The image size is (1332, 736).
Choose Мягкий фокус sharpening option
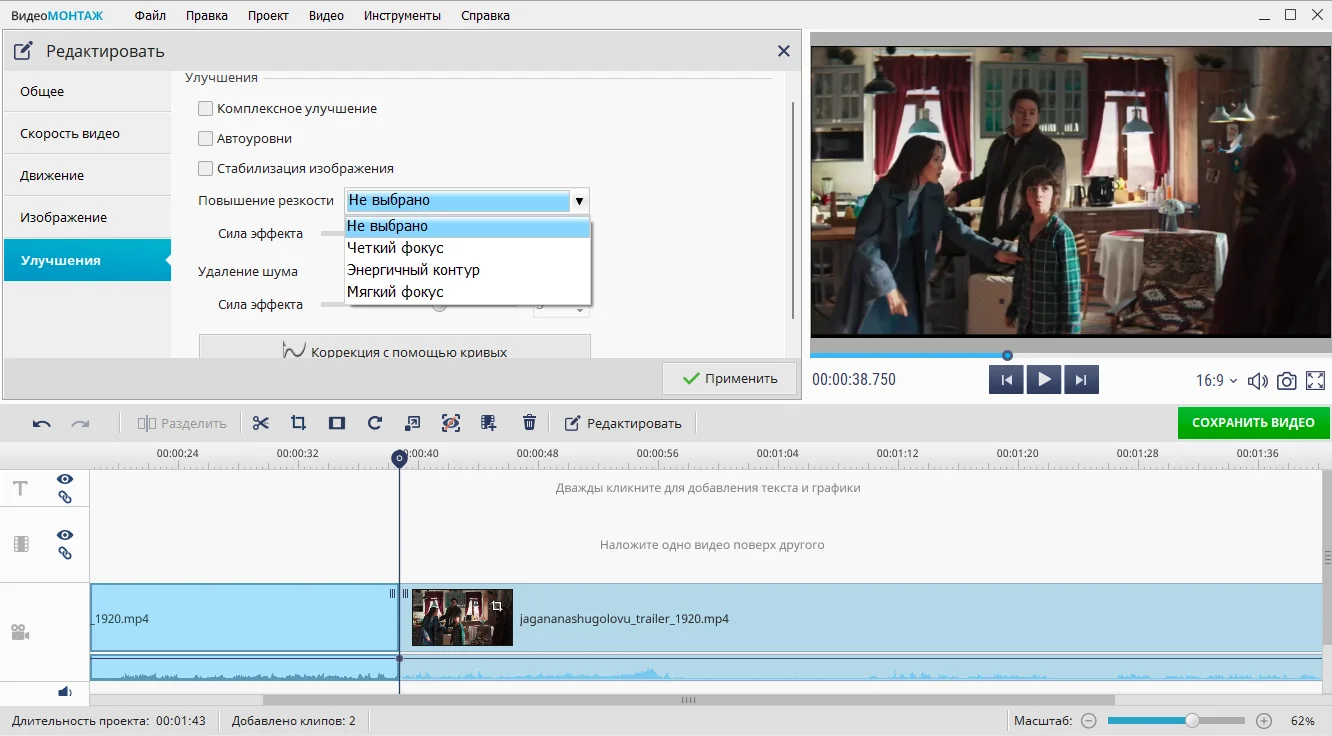coord(395,292)
